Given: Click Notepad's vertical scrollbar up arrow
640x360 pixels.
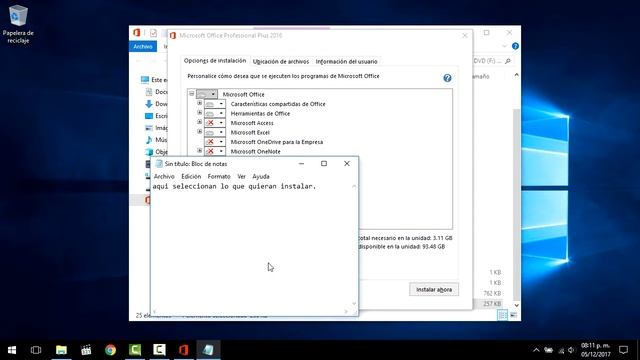Looking at the screenshot, I should tap(354, 186).
